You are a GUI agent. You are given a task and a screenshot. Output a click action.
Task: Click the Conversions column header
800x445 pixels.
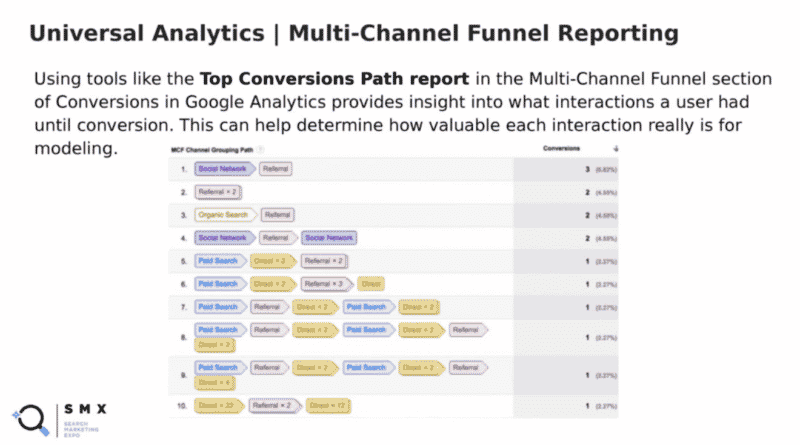pos(561,149)
